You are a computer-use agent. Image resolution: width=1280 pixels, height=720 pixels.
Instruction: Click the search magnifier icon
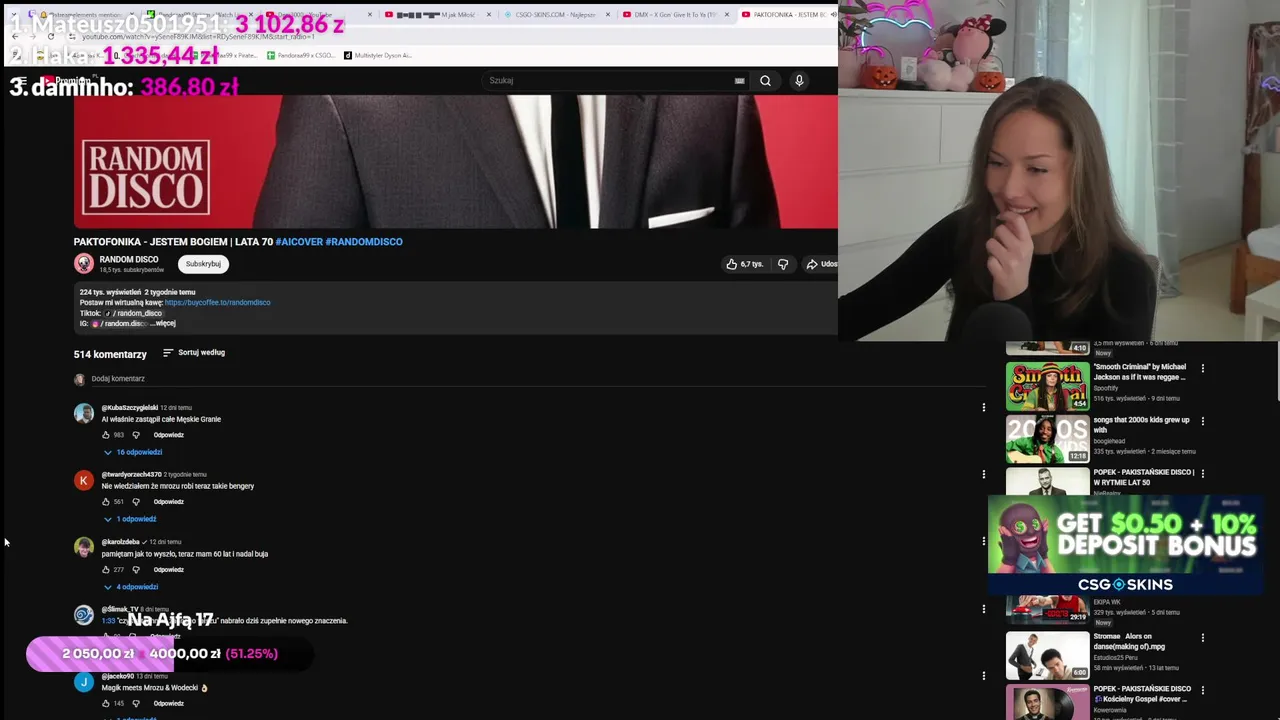tap(765, 81)
